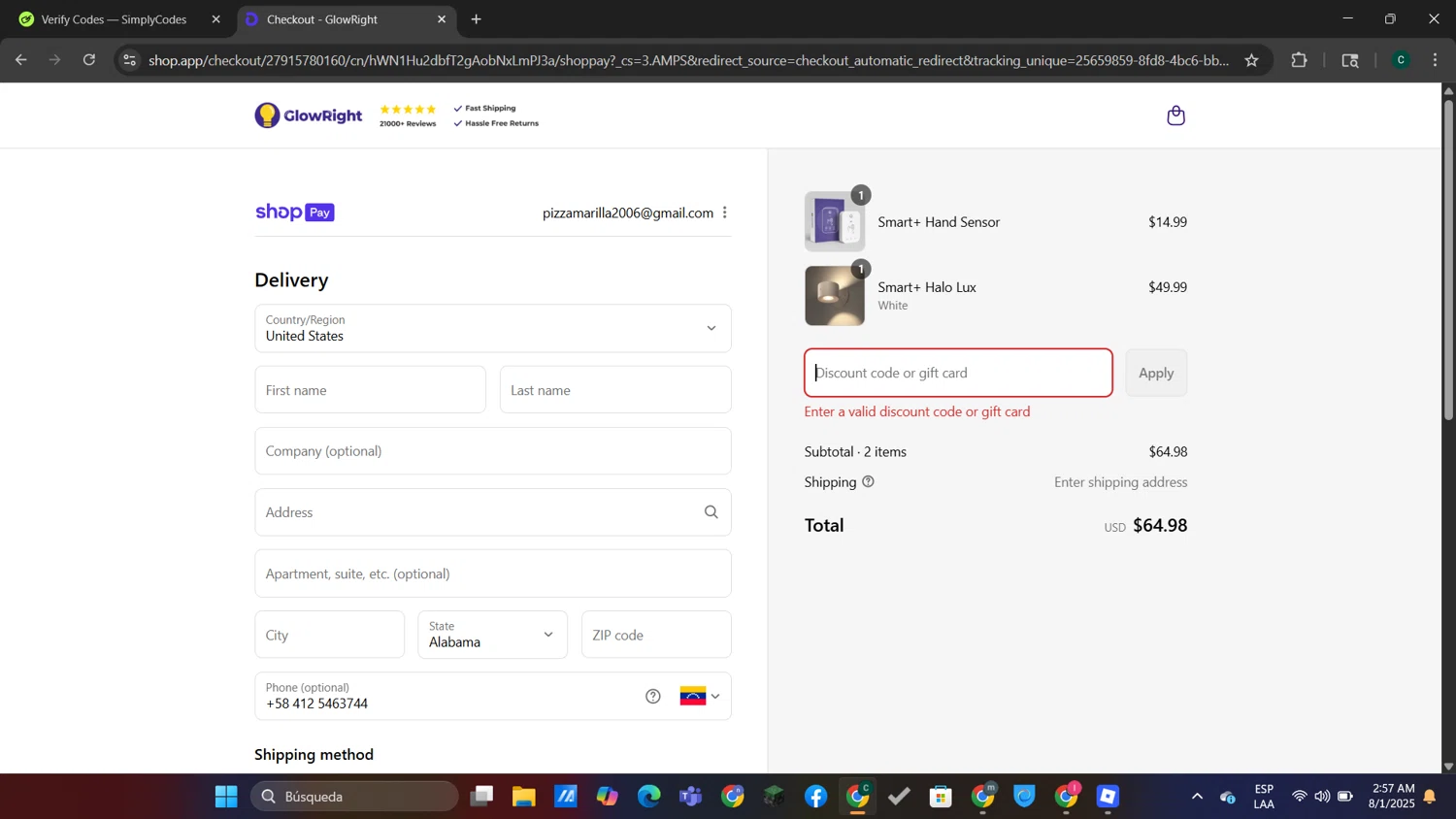1456x819 pixels.
Task: Close the Checkout - GlowRight tab
Action: click(x=442, y=19)
